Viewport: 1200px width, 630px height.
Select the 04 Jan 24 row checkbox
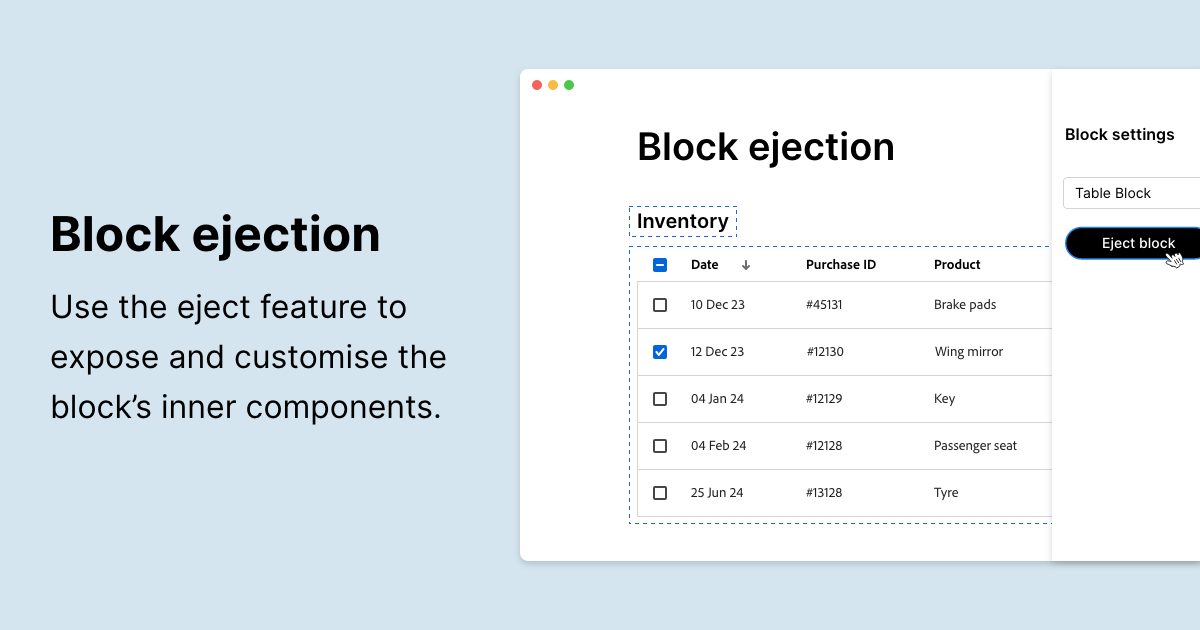[660, 399]
